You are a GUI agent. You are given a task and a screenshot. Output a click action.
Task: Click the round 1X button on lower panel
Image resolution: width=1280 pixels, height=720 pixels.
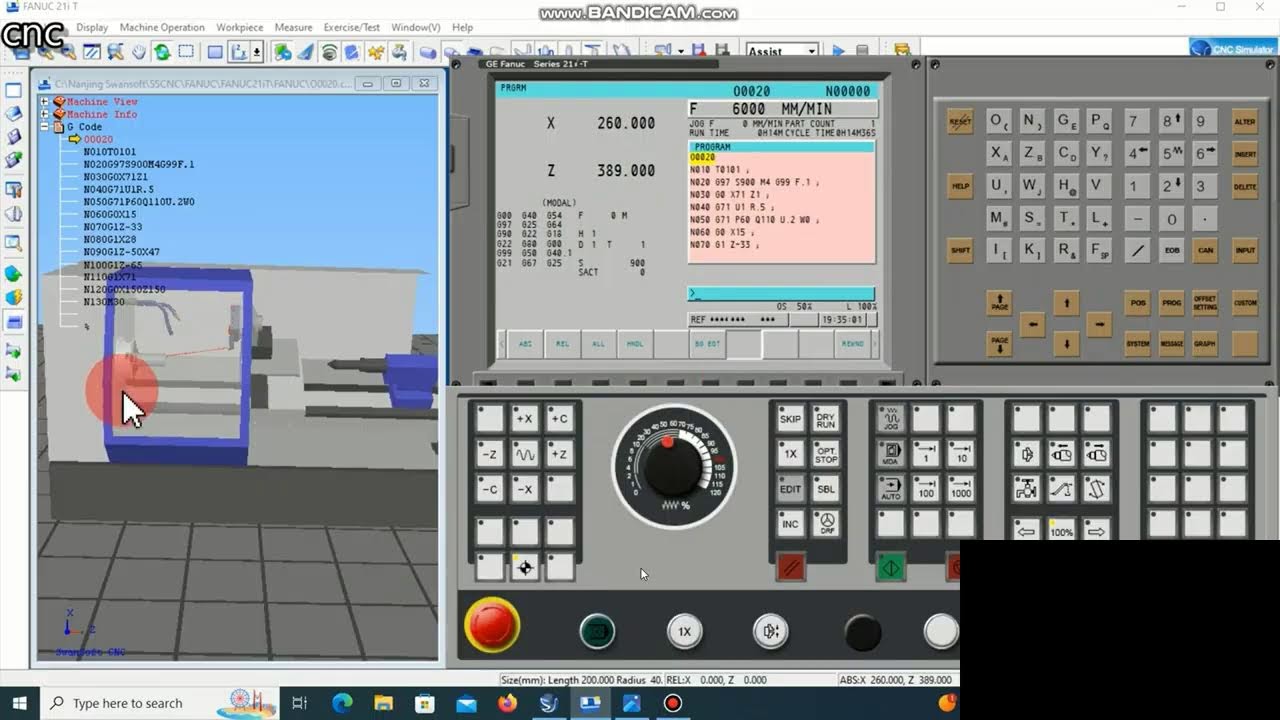click(x=684, y=632)
